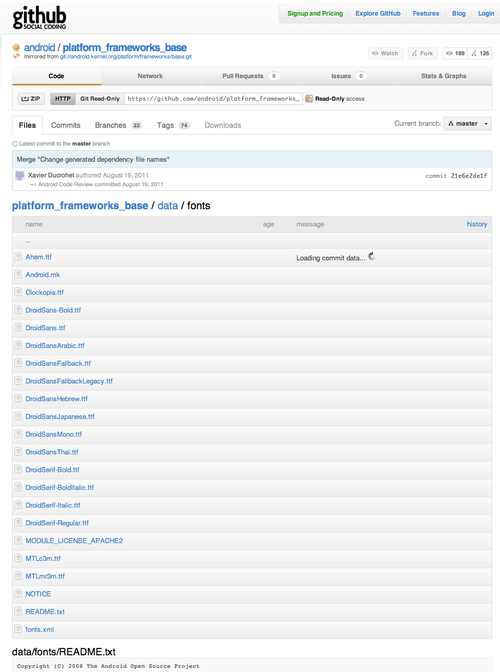Click the file icon beside DroidSansArabic.ttf
The height and width of the screenshot is (672, 500).
click(x=18, y=345)
